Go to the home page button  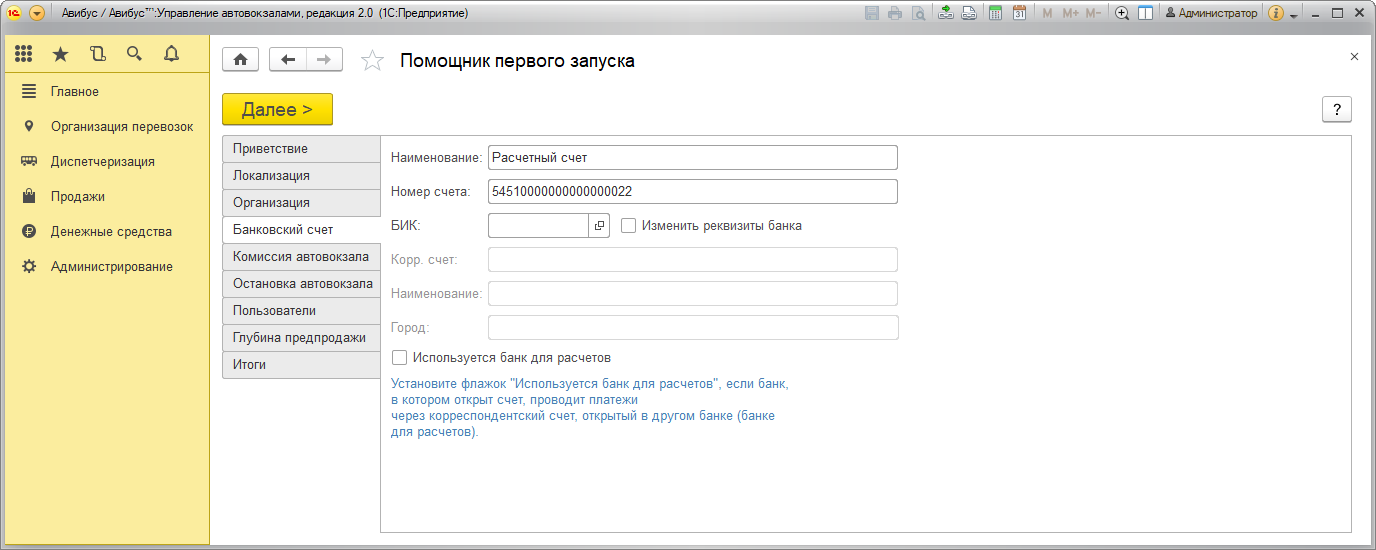tap(240, 60)
